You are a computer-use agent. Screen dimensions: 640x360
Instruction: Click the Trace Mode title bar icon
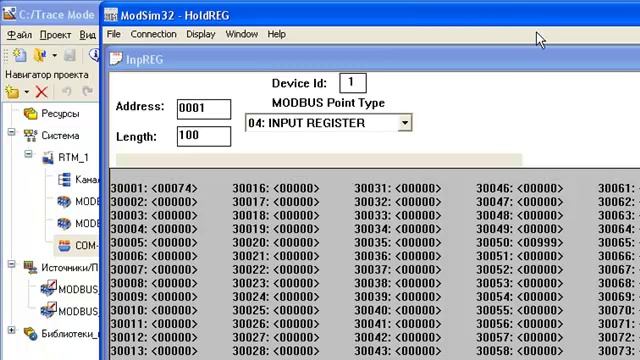pyautogui.click(x=9, y=14)
